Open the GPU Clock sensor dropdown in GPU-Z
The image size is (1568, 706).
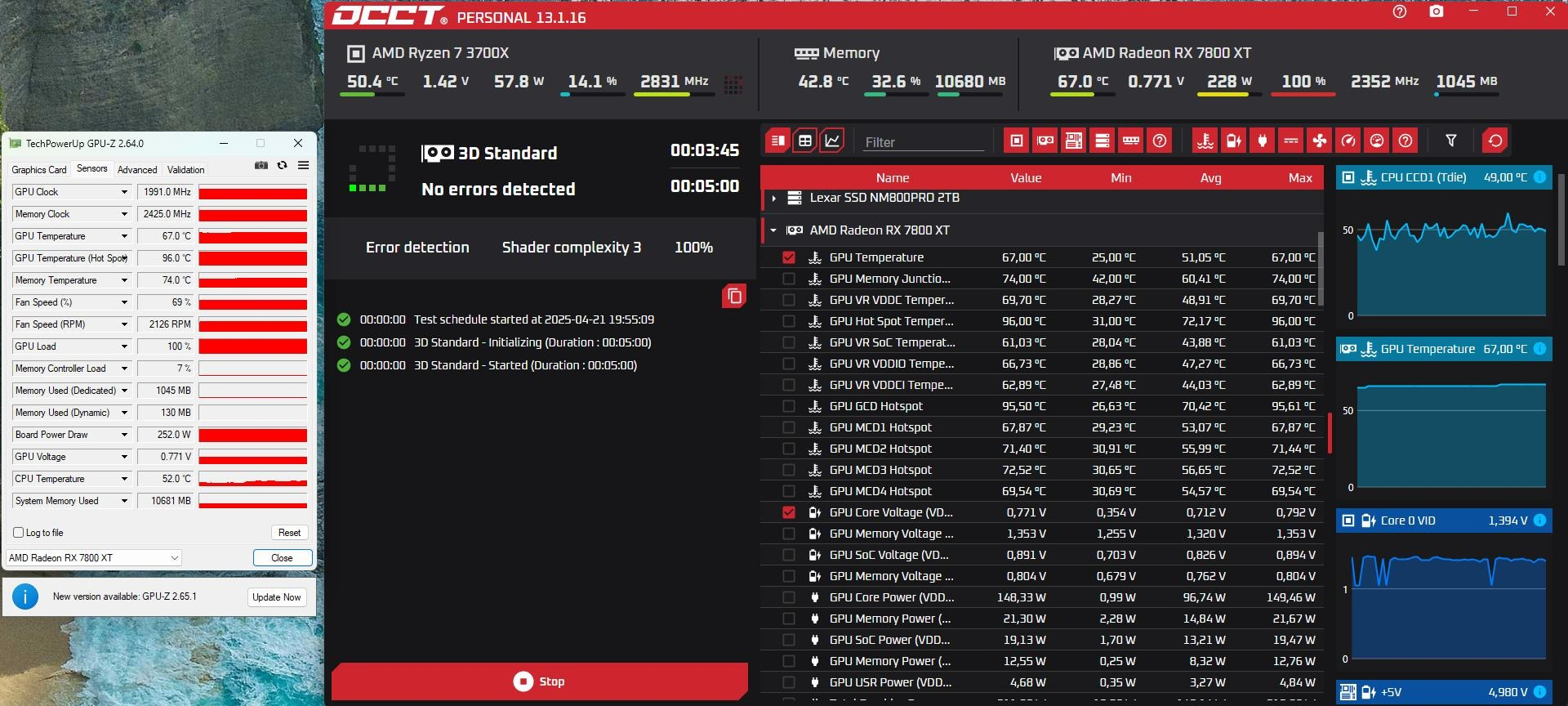[124, 192]
